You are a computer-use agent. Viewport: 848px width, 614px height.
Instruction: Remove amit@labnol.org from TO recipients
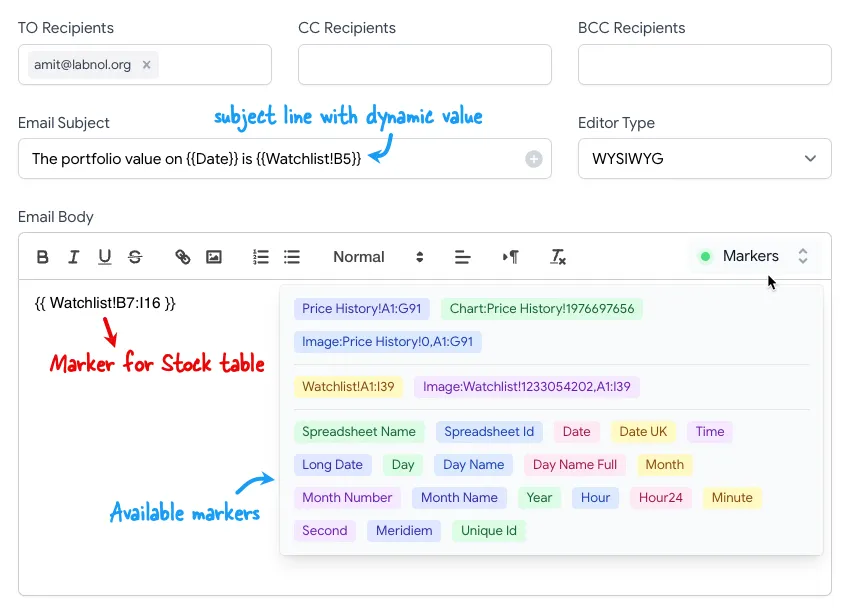(x=146, y=65)
